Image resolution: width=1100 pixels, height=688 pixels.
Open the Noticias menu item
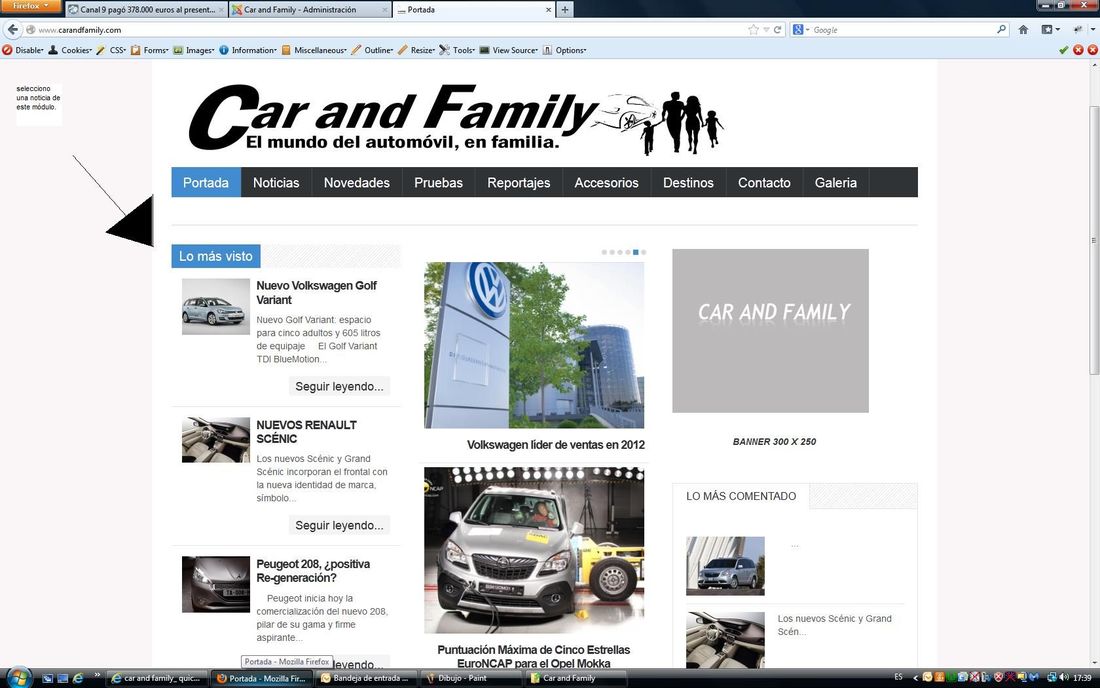[276, 182]
